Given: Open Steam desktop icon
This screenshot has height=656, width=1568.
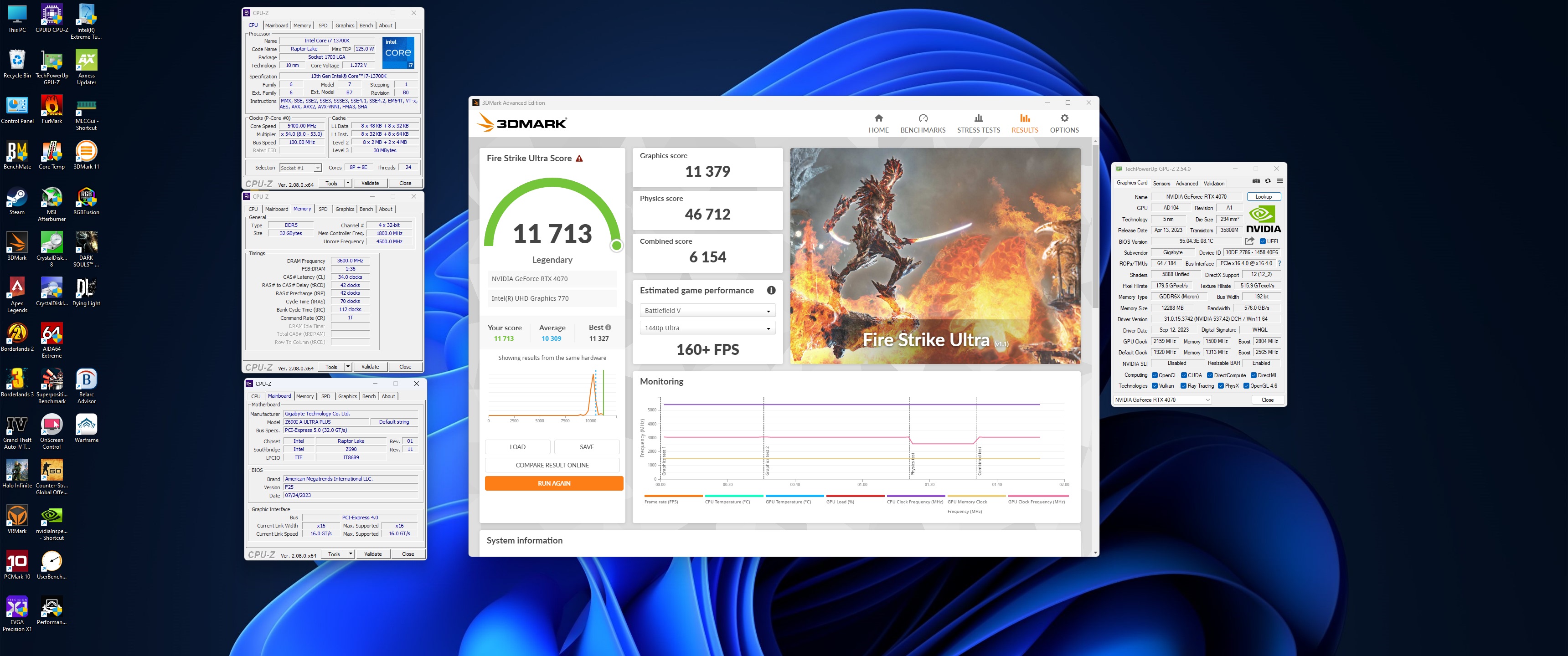Looking at the screenshot, I should pos(17,202).
